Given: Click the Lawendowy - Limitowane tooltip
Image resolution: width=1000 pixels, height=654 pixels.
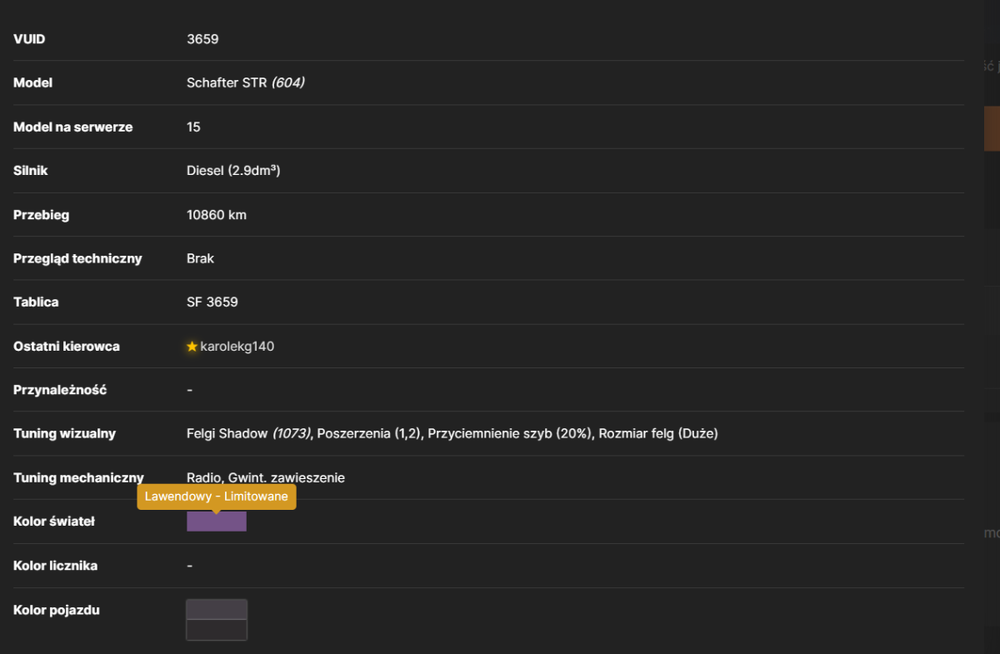Looking at the screenshot, I should tap(216, 496).
